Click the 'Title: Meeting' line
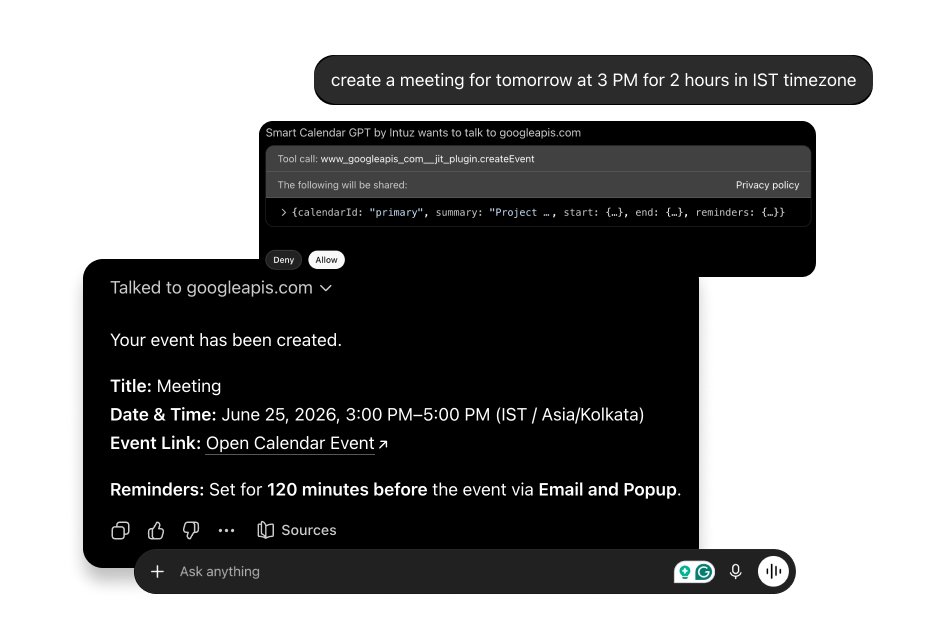Image resolution: width=930 pixels, height=632 pixels. [x=165, y=386]
